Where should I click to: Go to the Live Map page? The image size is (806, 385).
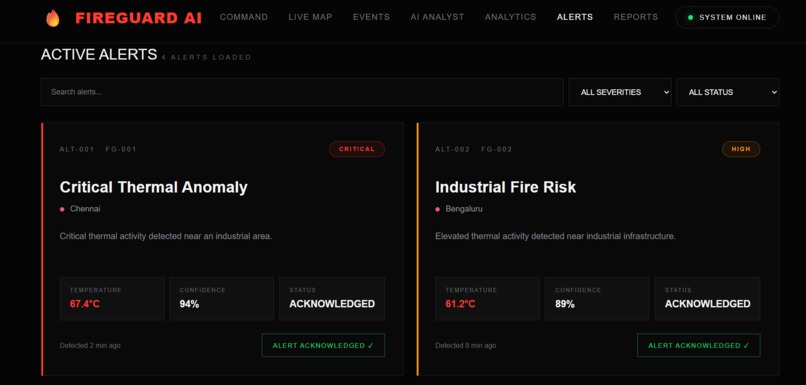click(310, 17)
